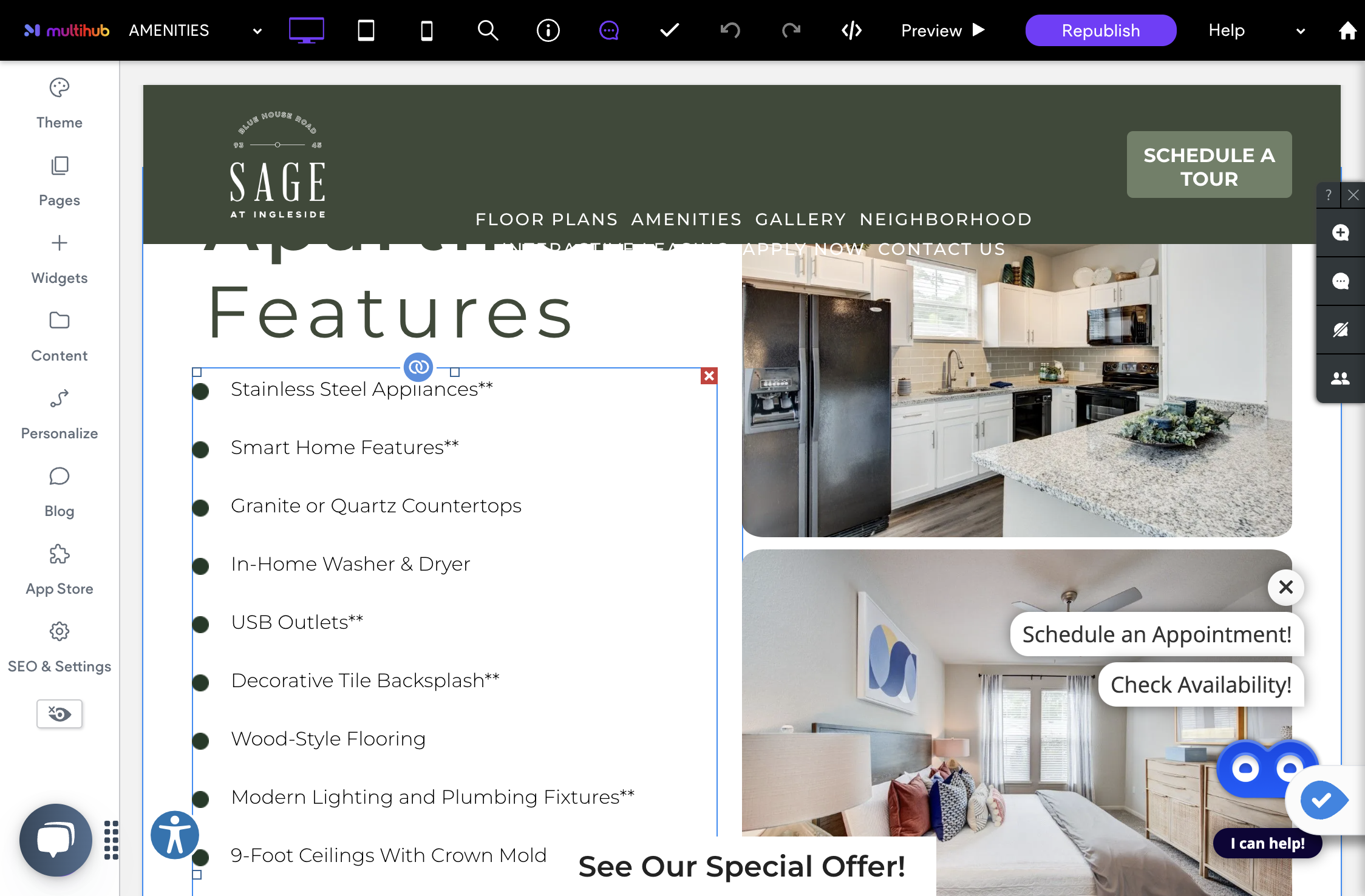The width and height of the screenshot is (1365, 896).
Task: Open accessibility widget icon
Action: click(x=175, y=835)
